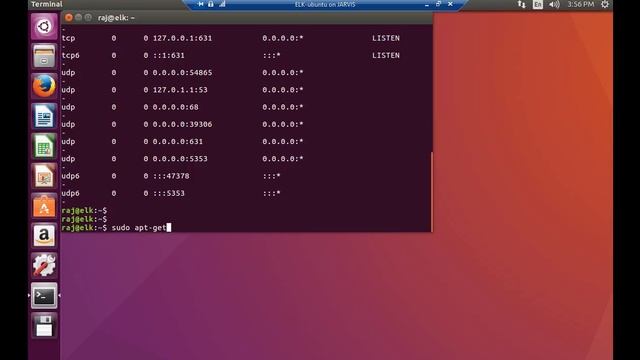
Task: Select the Terminal icon in launcher
Action: click(44, 296)
